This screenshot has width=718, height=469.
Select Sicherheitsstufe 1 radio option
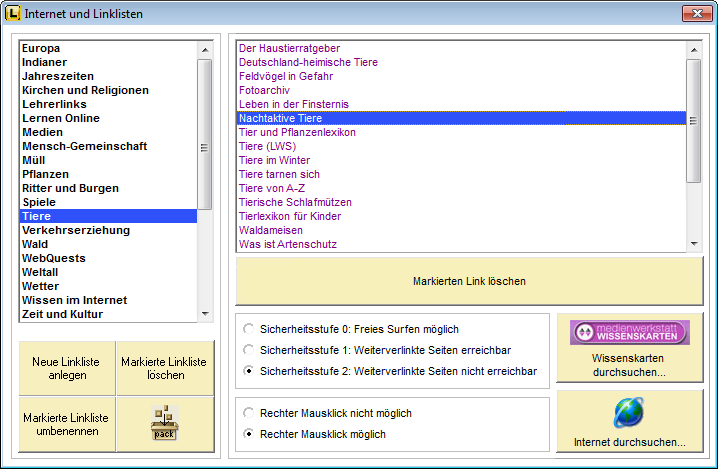(248, 350)
